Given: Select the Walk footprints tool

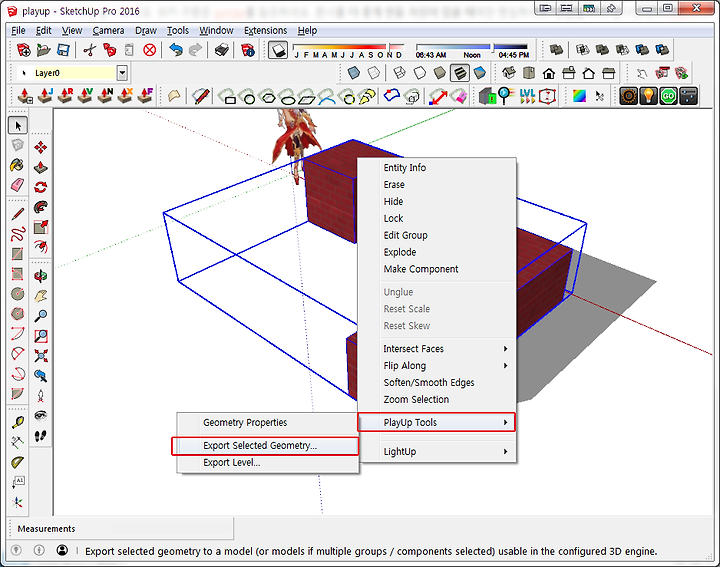Looking at the screenshot, I should pos(40,436).
